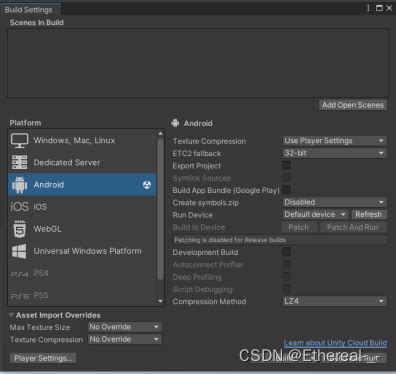This screenshot has height=374, width=396.
Task: Click the Max Texture Size label
Action: (x=40, y=327)
